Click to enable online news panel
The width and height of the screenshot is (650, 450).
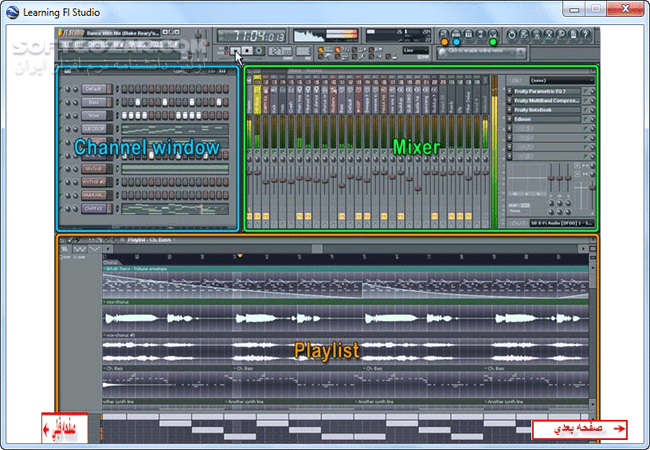[x=481, y=53]
